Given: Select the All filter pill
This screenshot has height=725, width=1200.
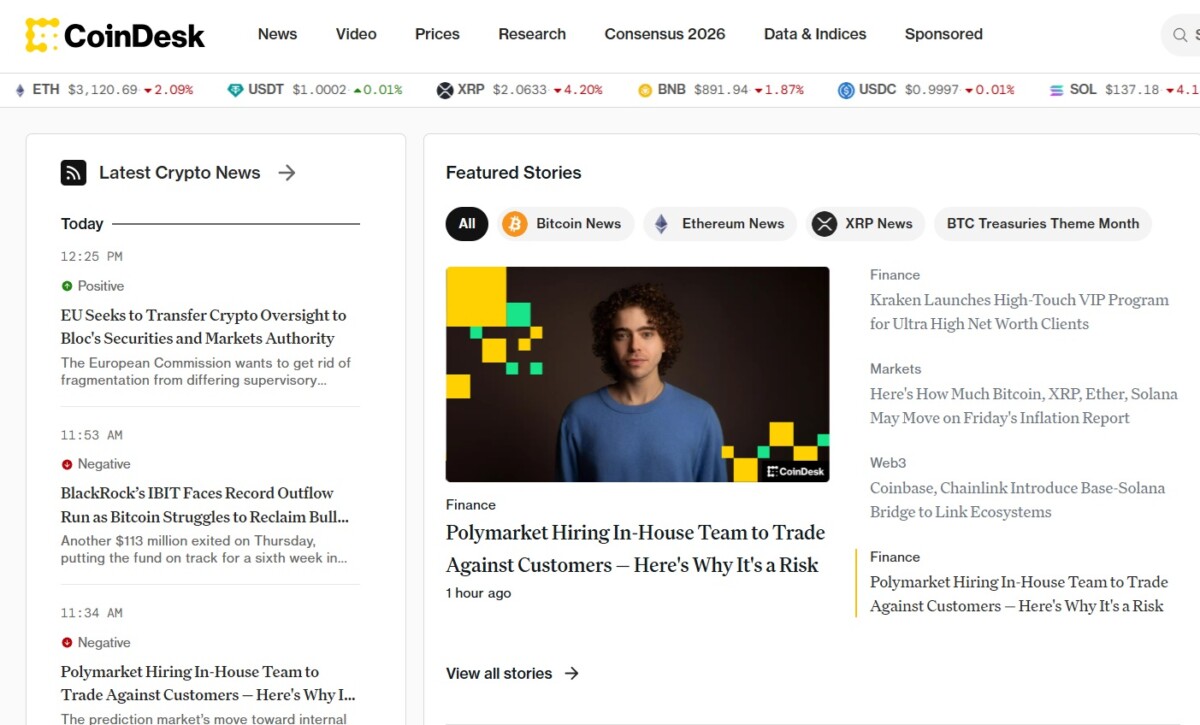Looking at the screenshot, I should coord(467,224).
